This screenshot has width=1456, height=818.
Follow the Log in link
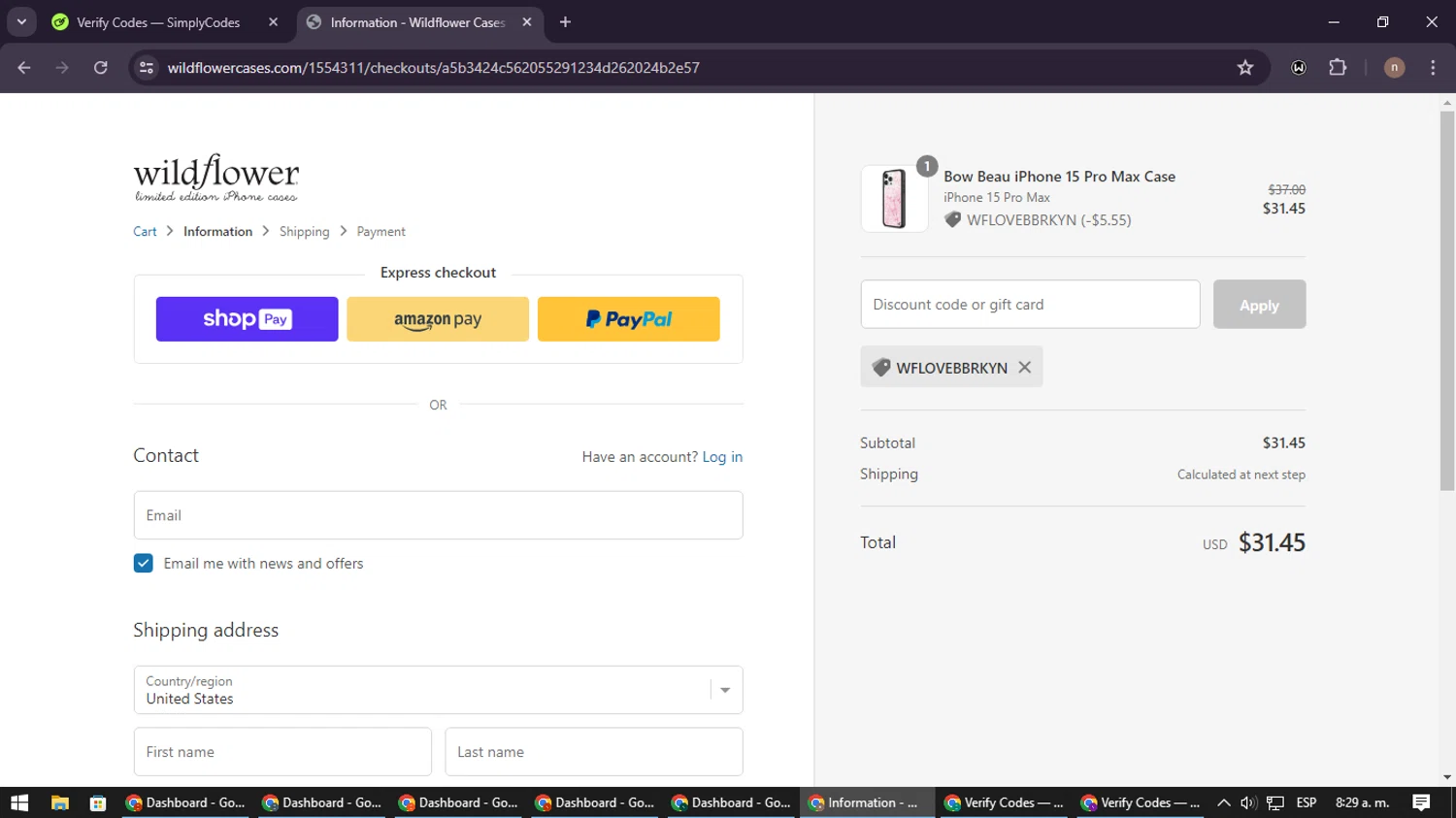(722, 457)
